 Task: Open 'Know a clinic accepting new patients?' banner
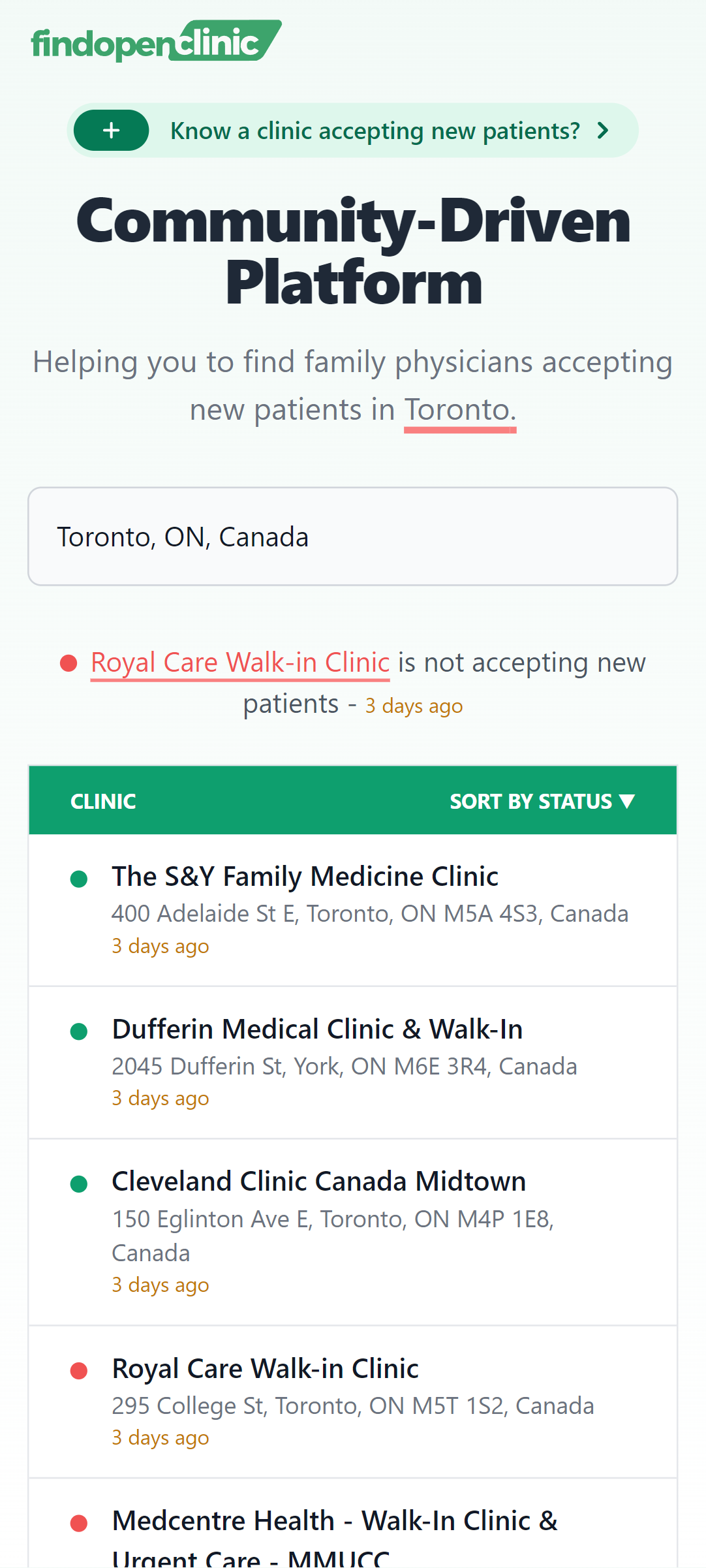(x=352, y=131)
